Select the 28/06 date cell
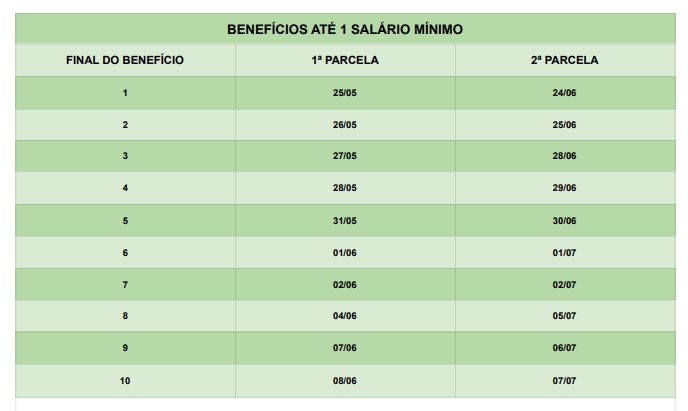 click(x=565, y=156)
